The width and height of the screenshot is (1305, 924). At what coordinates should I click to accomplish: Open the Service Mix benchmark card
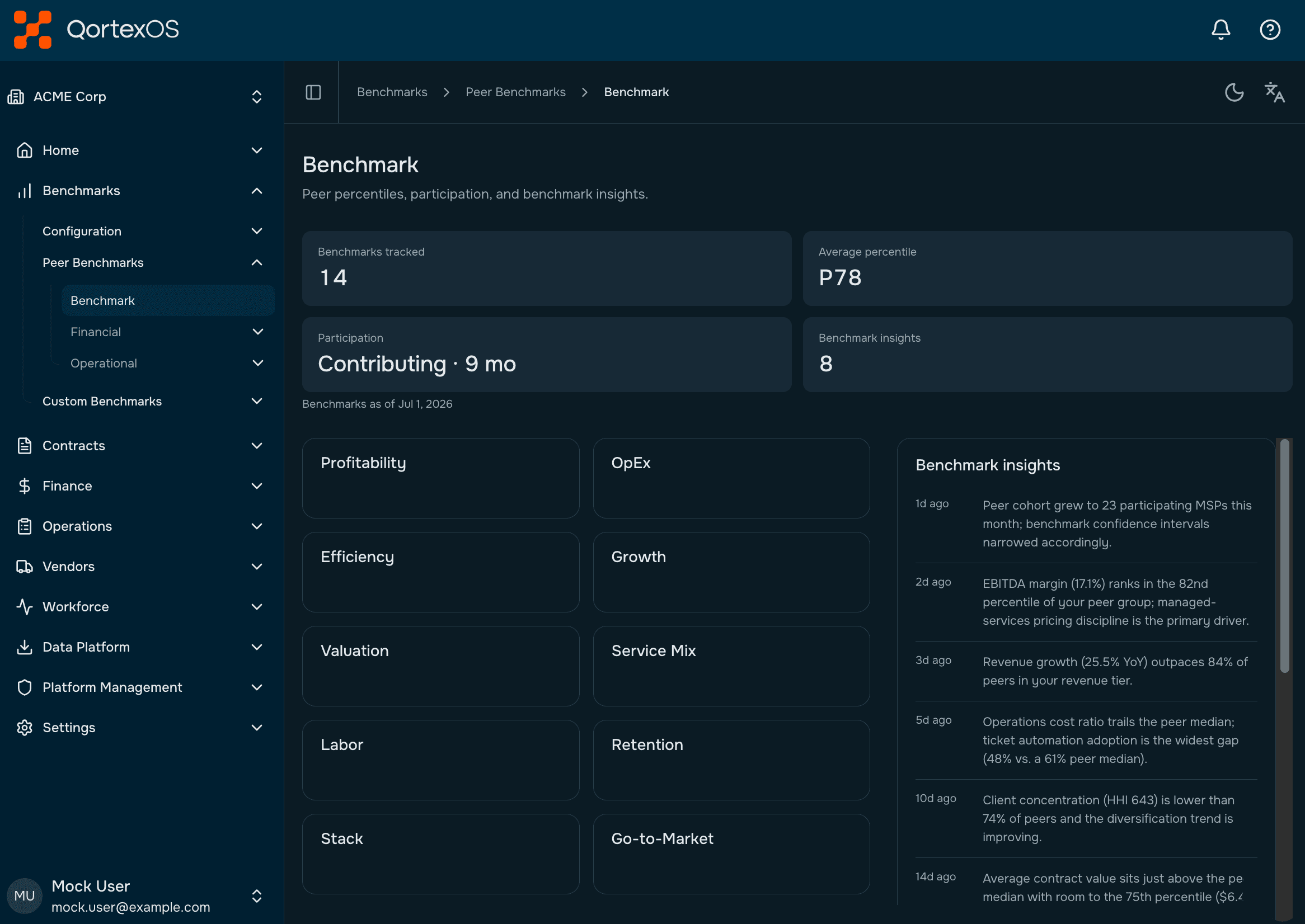coord(731,666)
